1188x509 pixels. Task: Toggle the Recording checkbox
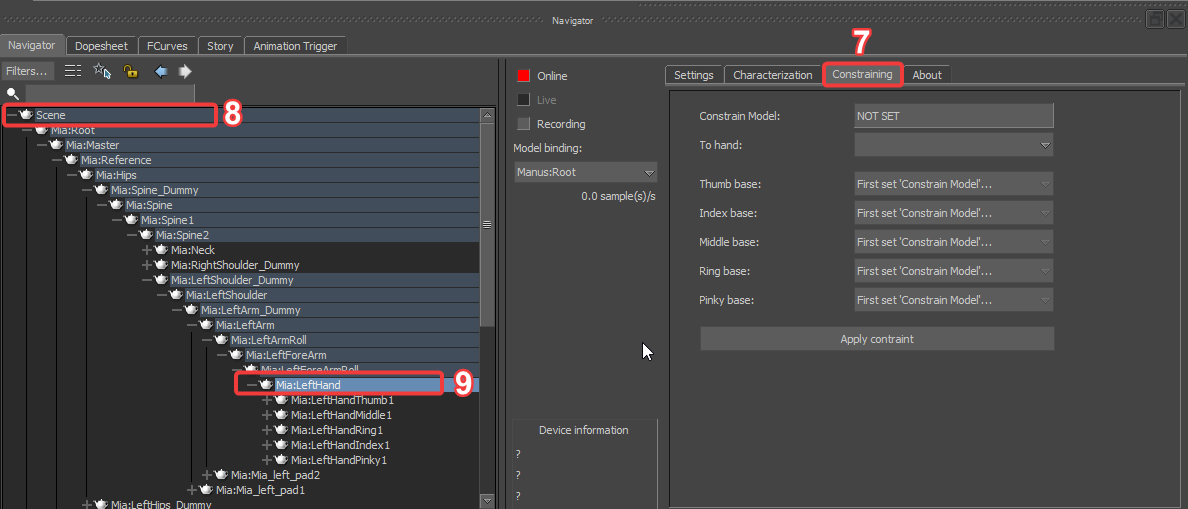(x=523, y=124)
